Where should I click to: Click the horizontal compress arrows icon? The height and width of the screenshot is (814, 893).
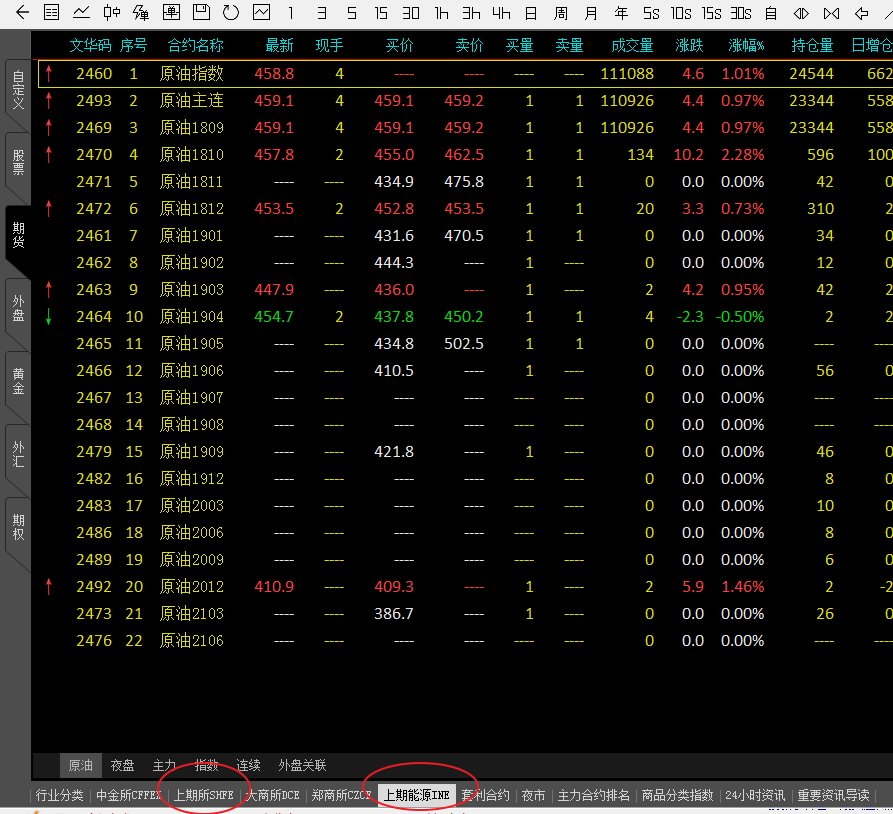(x=831, y=13)
